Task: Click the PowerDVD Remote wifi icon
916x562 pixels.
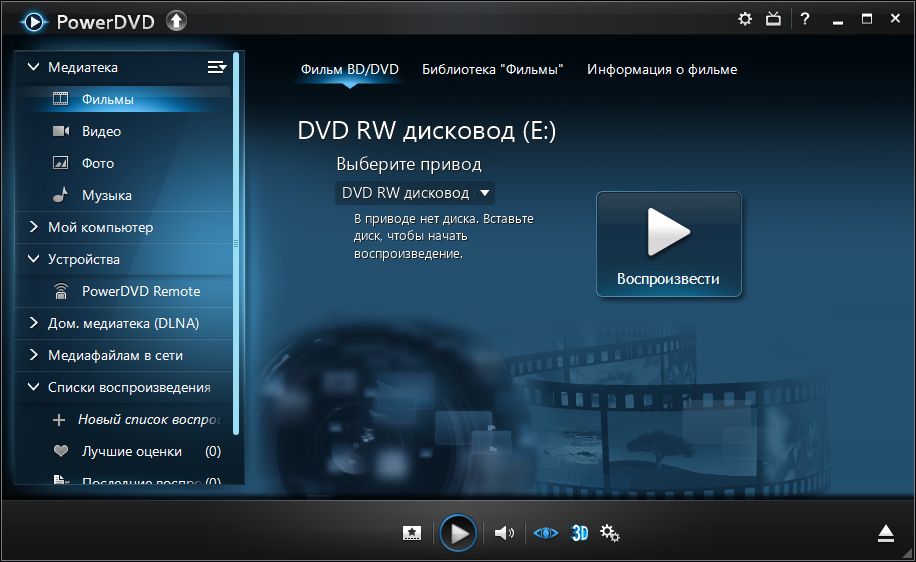Action: click(x=61, y=291)
